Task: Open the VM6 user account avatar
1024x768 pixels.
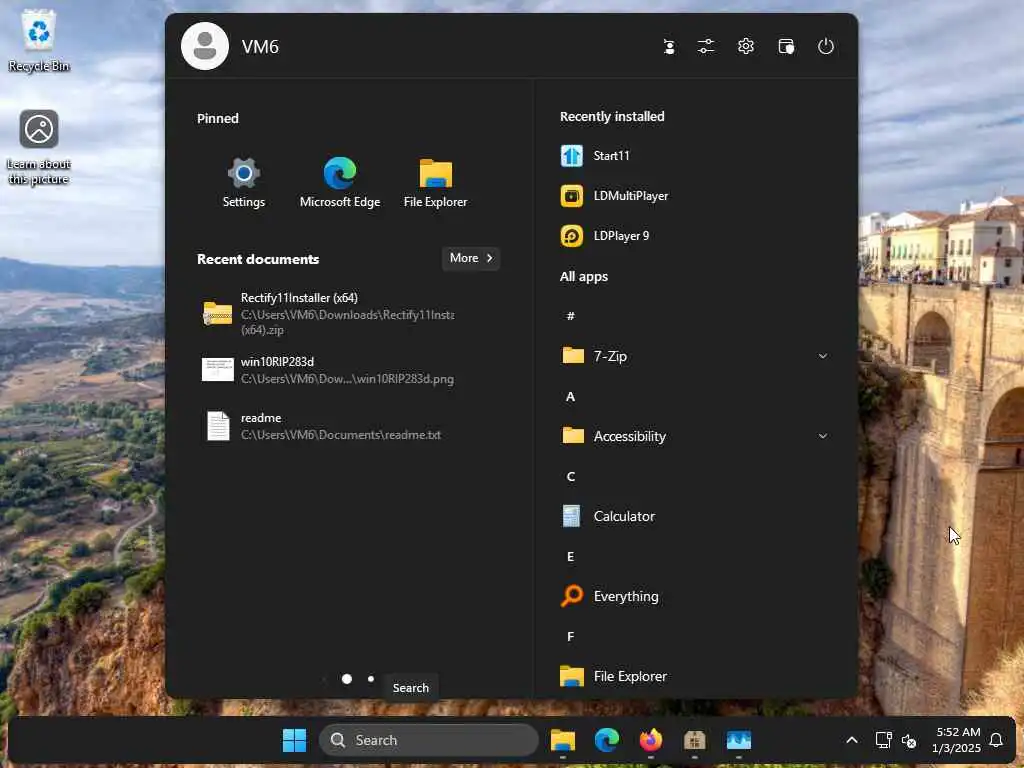Action: [x=204, y=46]
